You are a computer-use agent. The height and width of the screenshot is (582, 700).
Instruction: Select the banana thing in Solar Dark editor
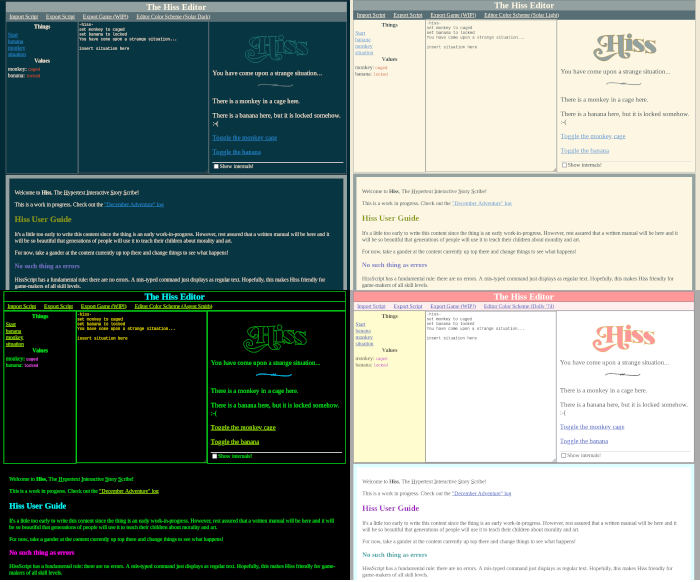[x=15, y=42]
